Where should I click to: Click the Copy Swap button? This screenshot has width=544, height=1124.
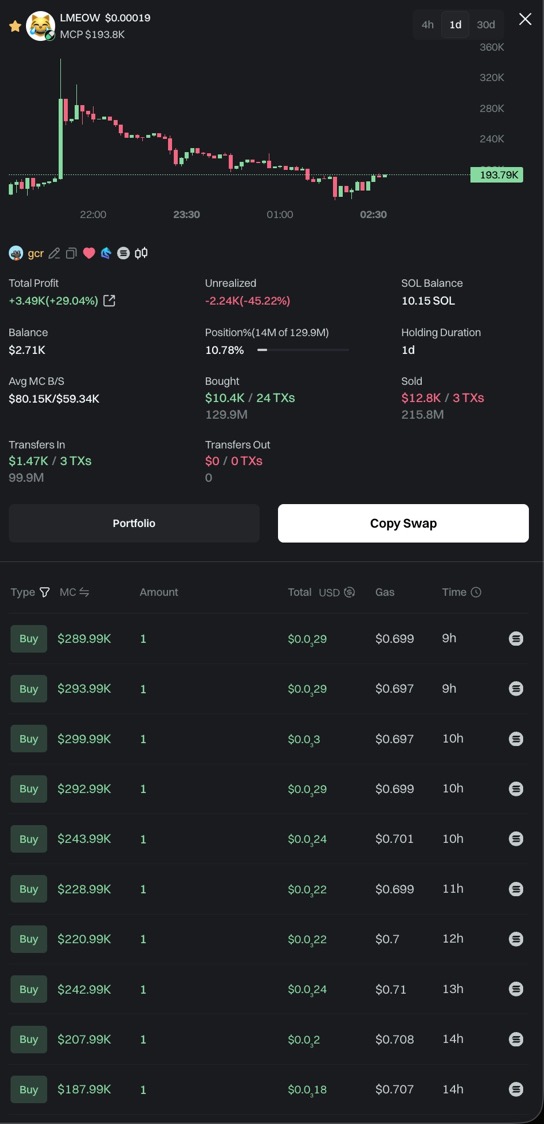coord(404,523)
